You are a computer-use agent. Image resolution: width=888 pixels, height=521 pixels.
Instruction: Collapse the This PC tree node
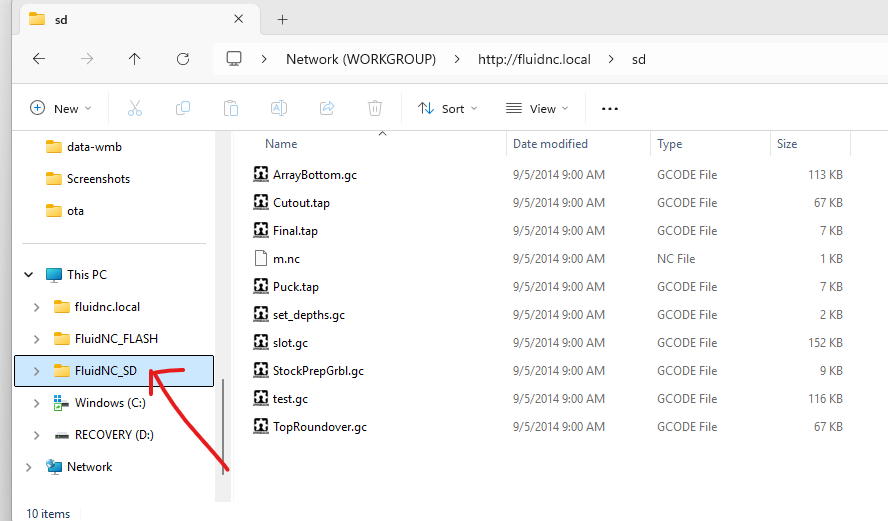pos(27,275)
